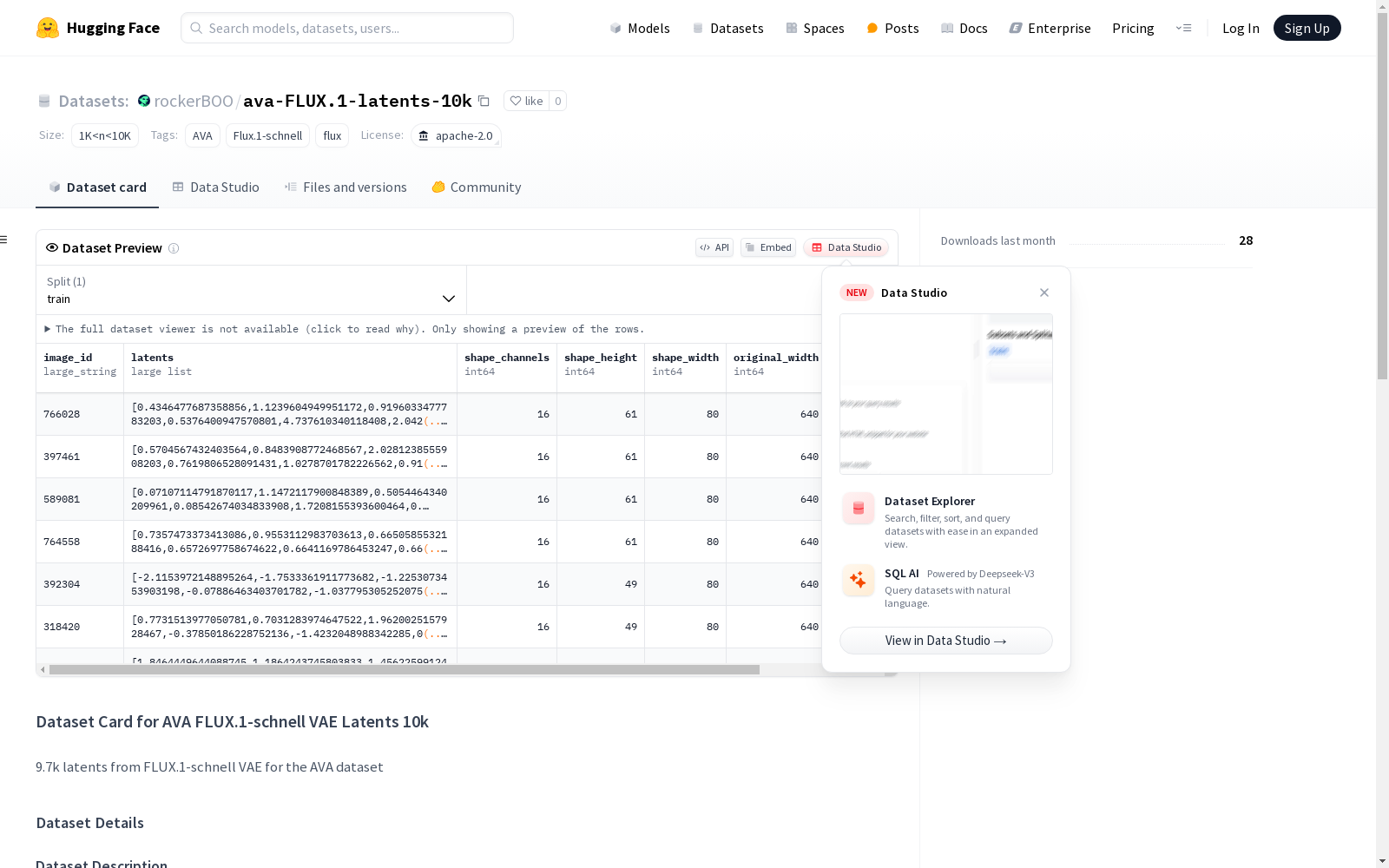
Task: Open the left sidebar table-of-contents icon
Action: pyautogui.click(x=3, y=240)
